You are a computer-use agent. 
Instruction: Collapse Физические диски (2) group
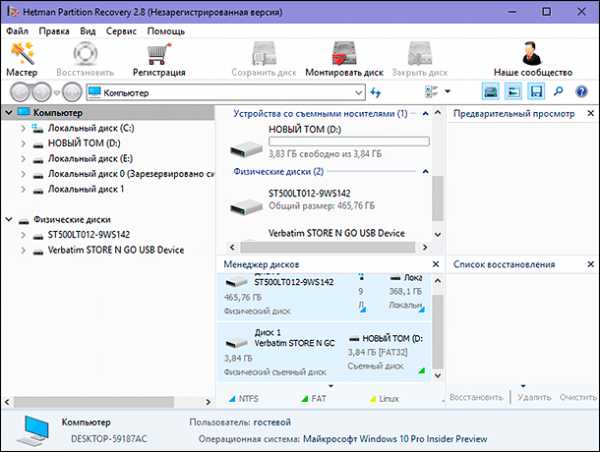425,171
